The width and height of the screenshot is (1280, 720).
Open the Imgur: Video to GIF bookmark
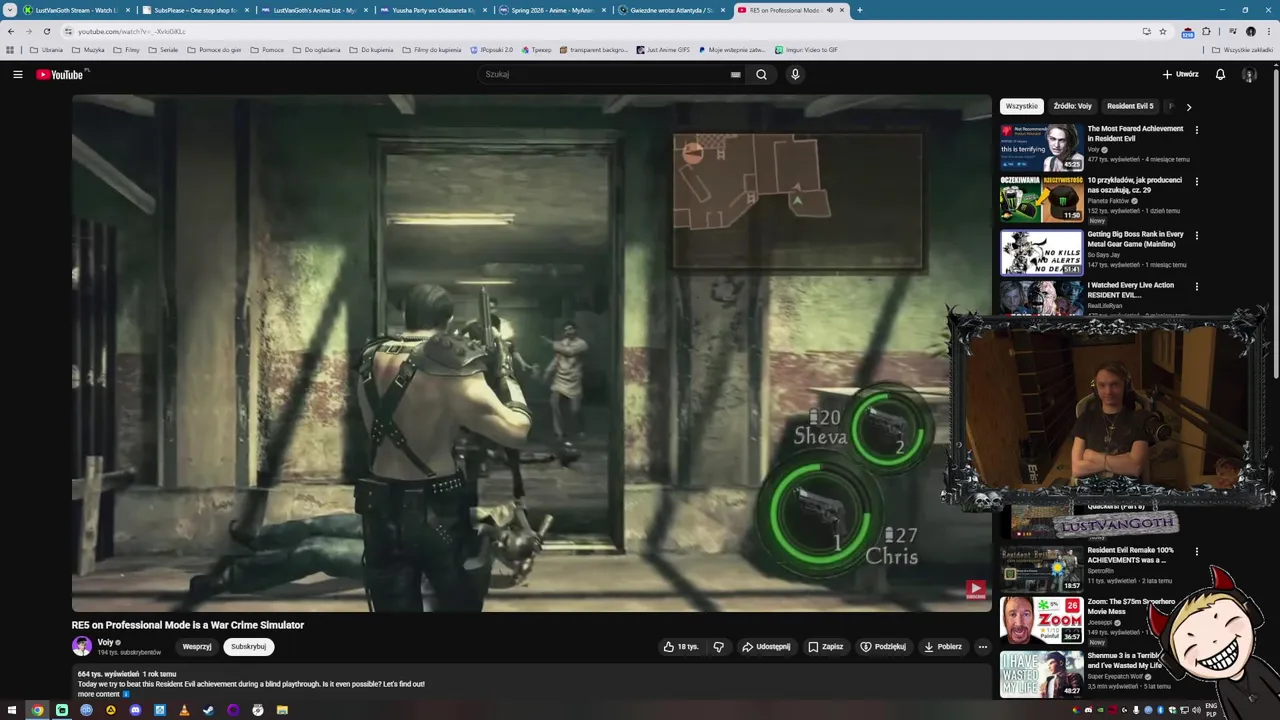(x=806, y=50)
